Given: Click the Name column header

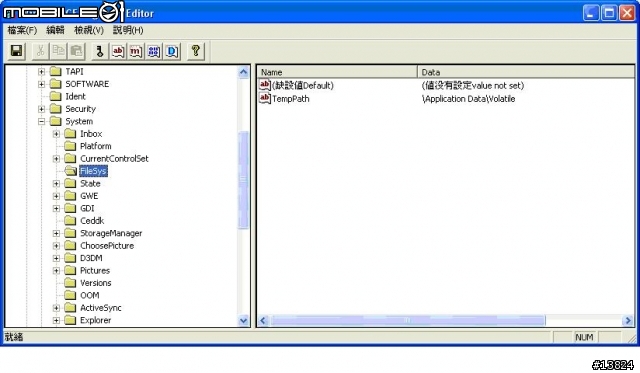Looking at the screenshot, I should (337, 72).
